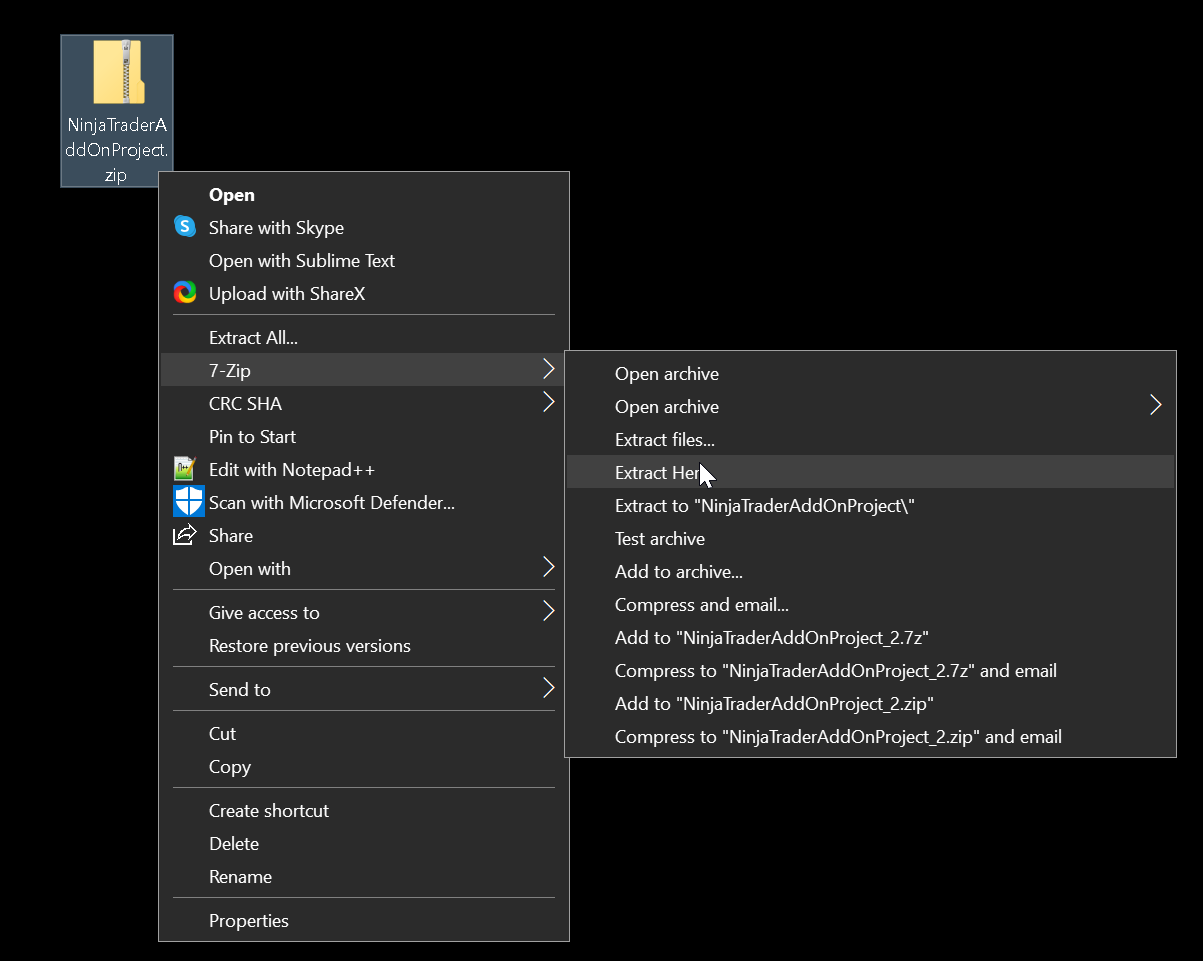Add to "NinjaTraderAddOnProject_2.7z"
1203x961 pixels.
coord(772,637)
